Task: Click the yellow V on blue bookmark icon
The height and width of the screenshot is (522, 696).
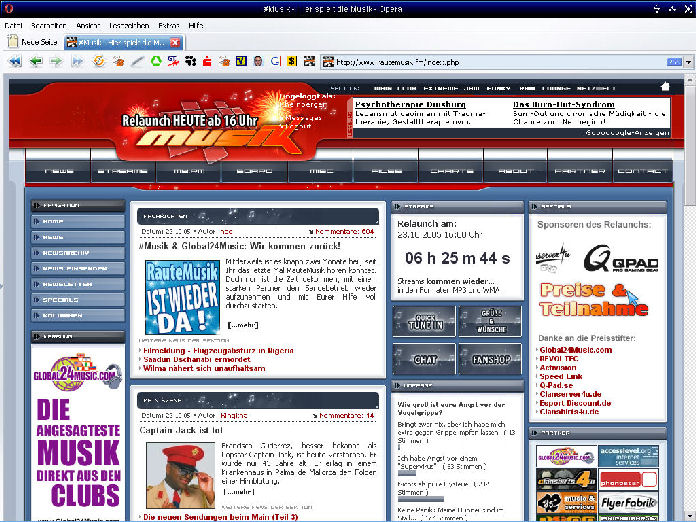Action: click(x=241, y=61)
